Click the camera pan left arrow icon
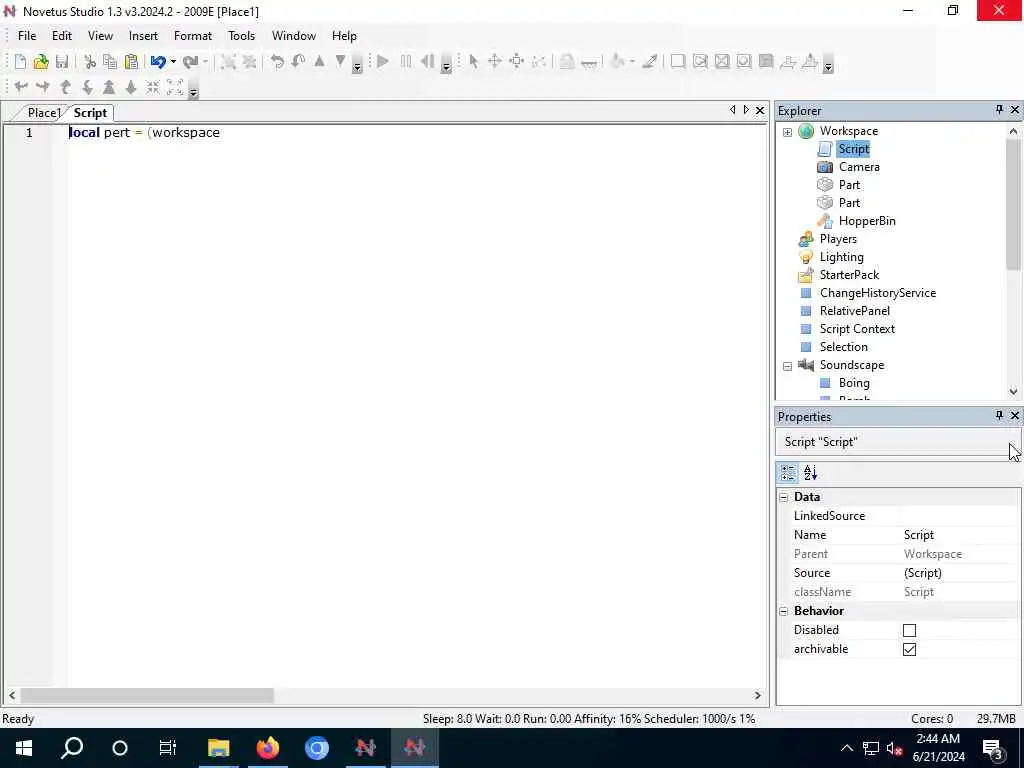Screen dimensions: 1024x768 coord(21,86)
